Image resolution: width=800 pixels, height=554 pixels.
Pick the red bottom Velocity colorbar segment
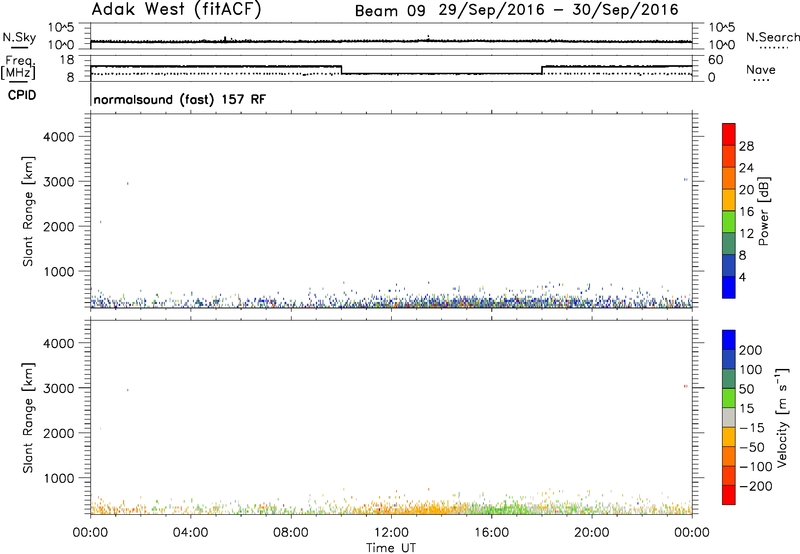click(x=729, y=495)
